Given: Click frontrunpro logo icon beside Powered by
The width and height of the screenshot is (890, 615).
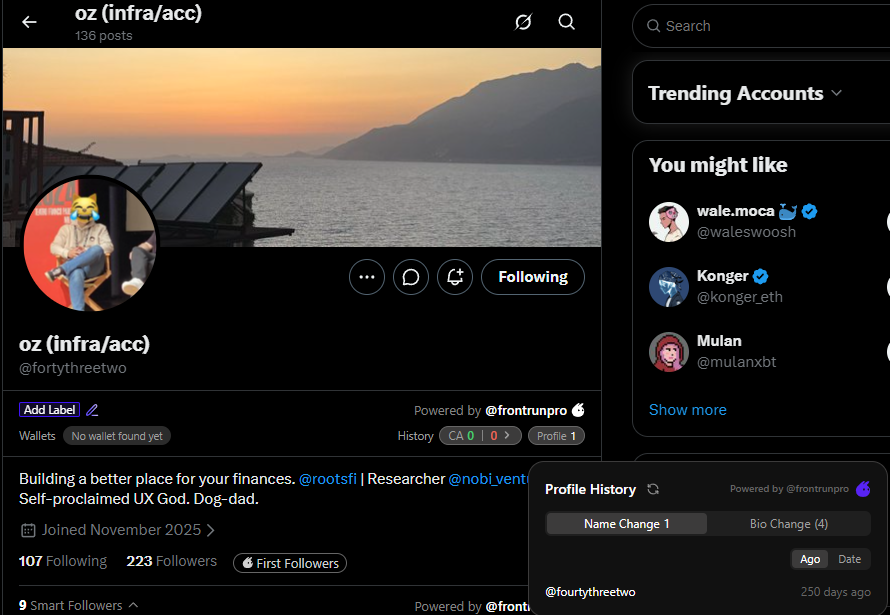Looking at the screenshot, I should (578, 410).
